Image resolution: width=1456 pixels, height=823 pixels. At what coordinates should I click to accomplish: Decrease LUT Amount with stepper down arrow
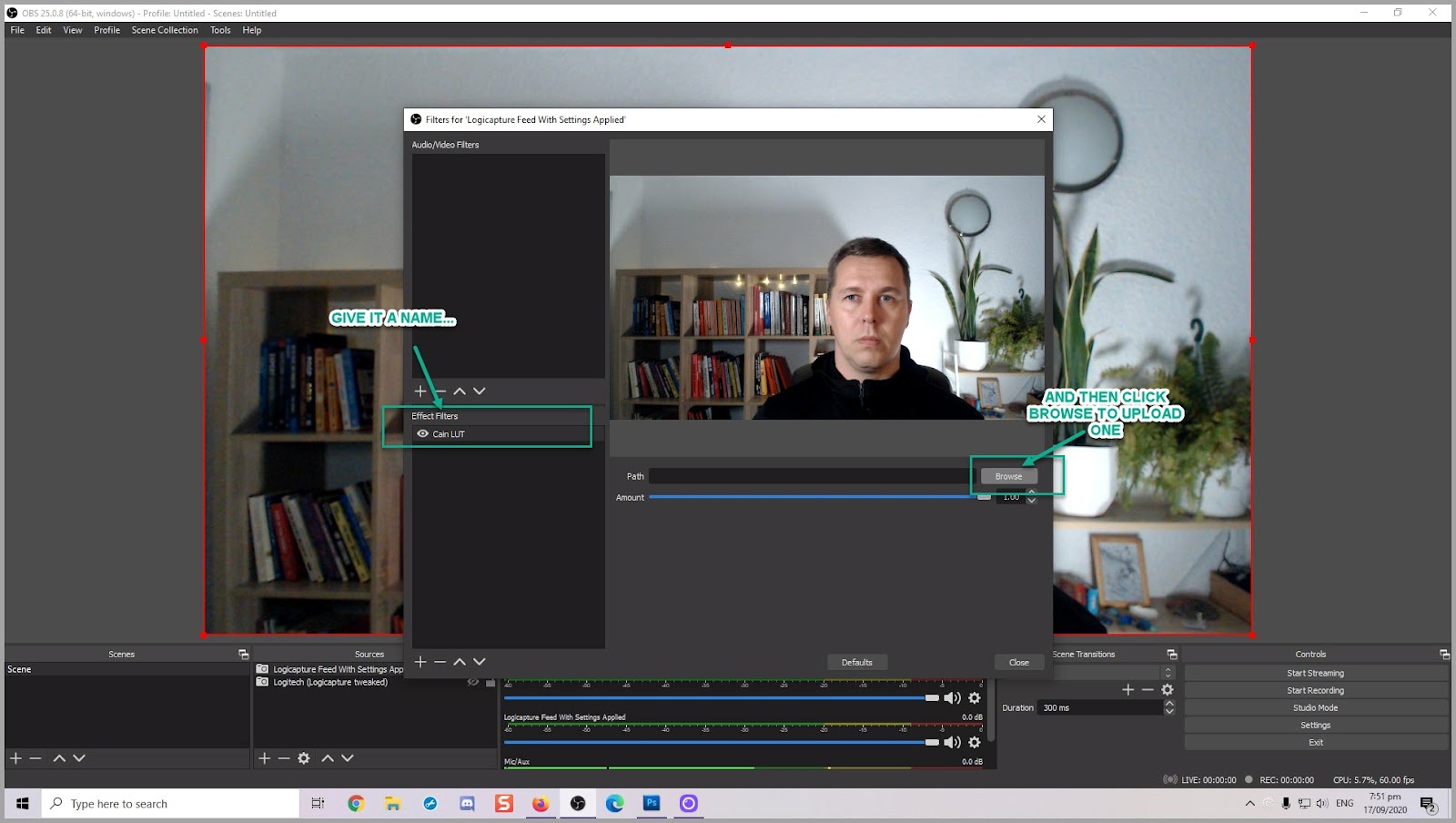pyautogui.click(x=1032, y=501)
